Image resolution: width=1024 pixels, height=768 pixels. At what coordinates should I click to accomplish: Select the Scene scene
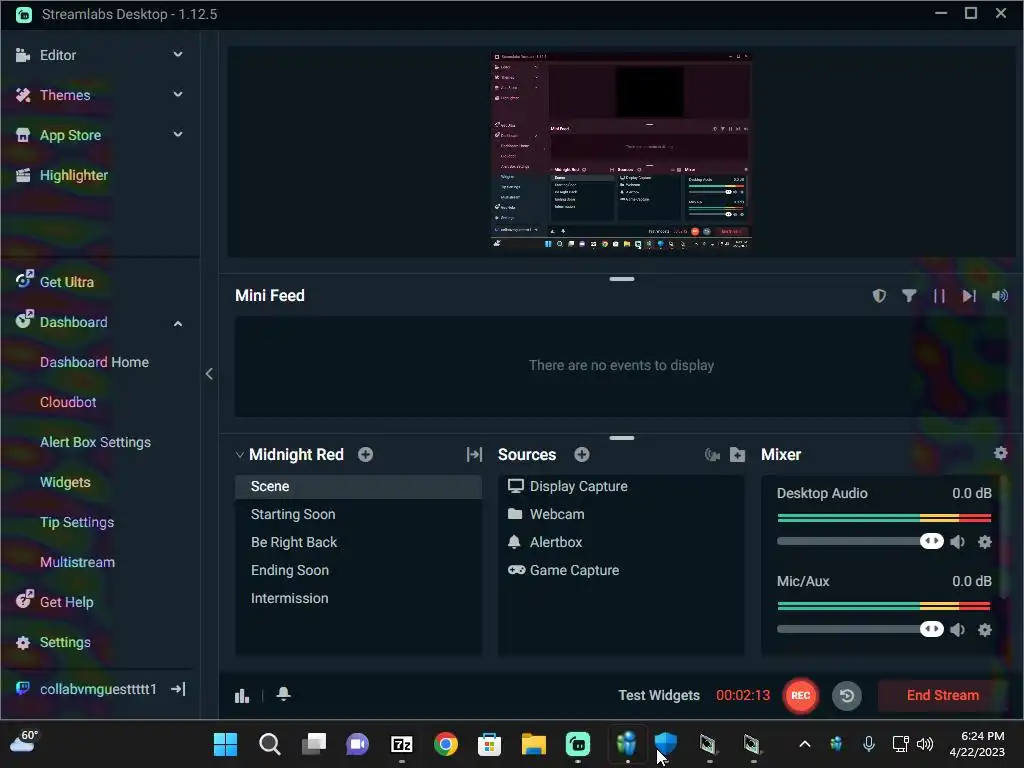pos(358,487)
